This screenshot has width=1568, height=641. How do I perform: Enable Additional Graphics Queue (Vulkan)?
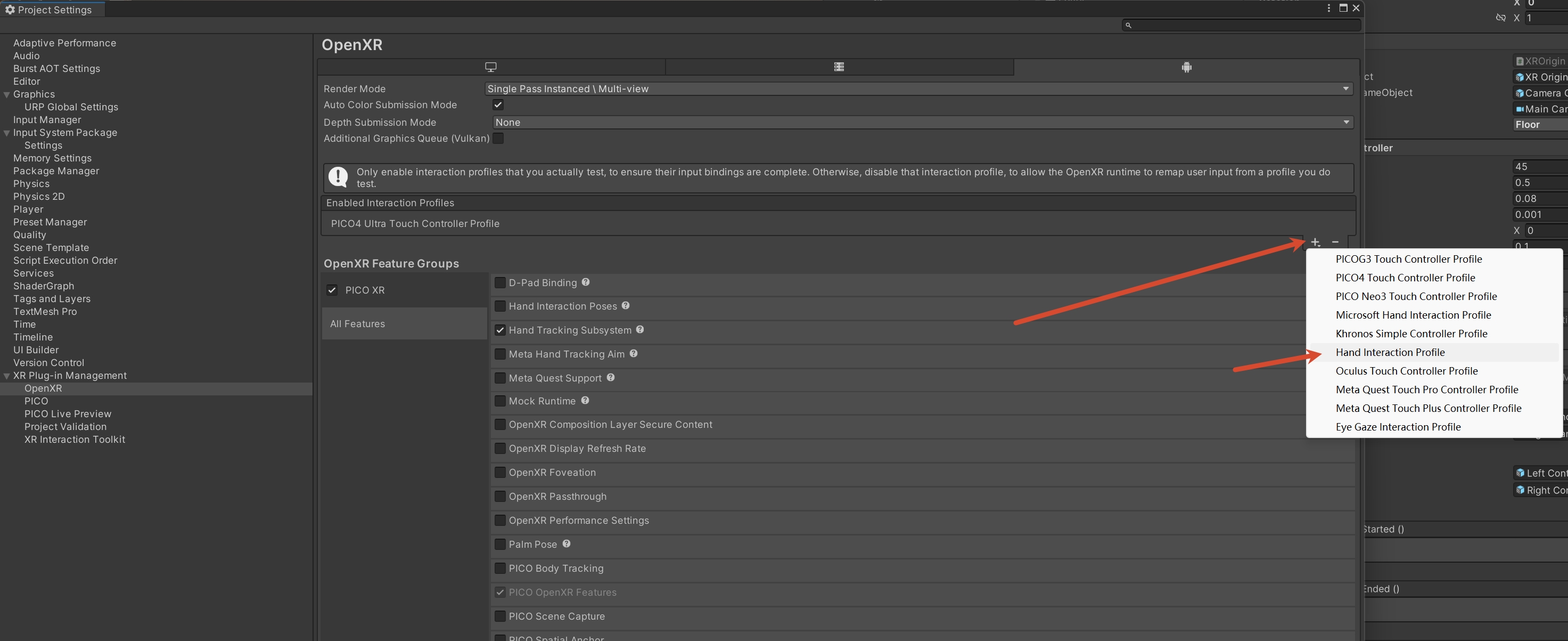click(x=498, y=139)
